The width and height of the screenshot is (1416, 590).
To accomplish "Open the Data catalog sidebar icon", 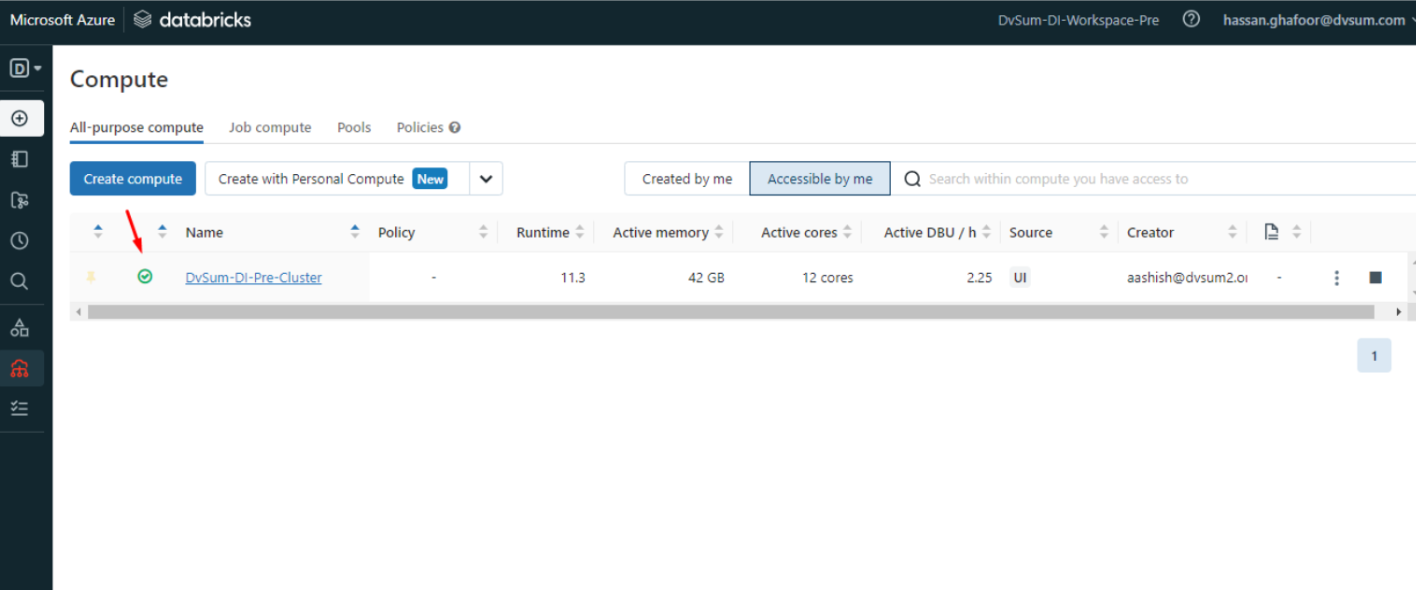I will 22,326.
